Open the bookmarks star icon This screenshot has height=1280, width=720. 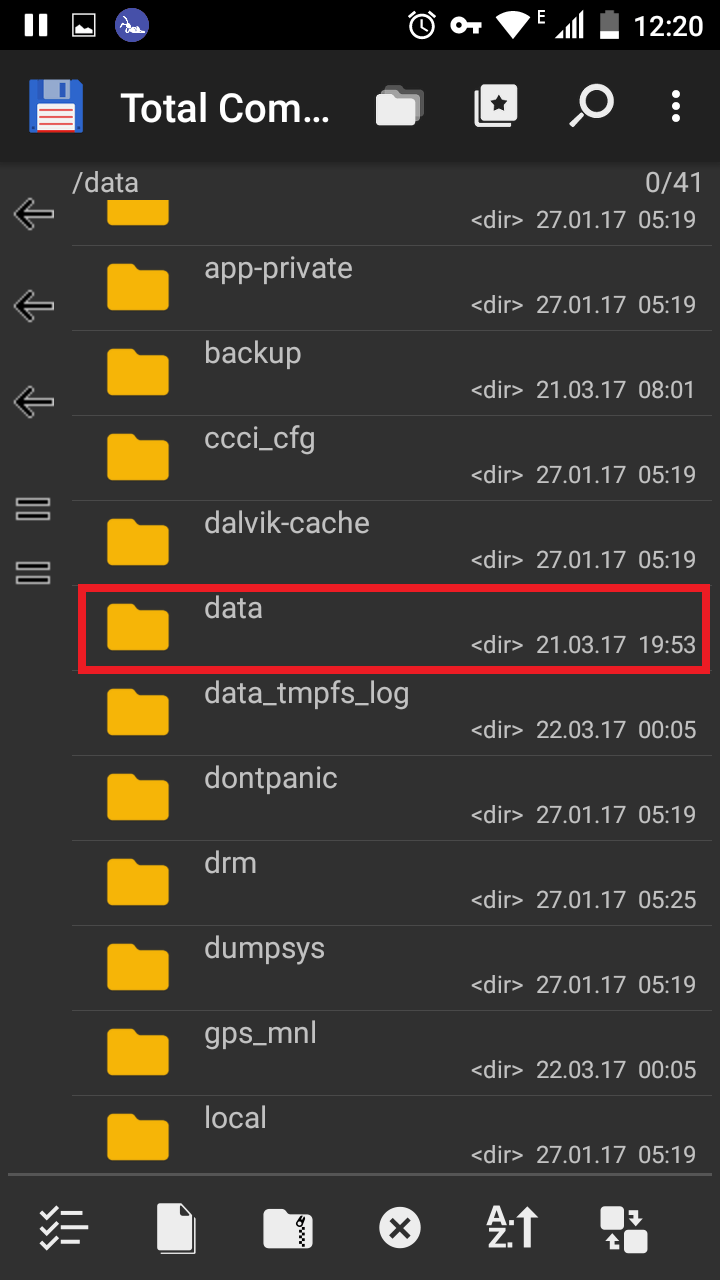pyautogui.click(x=496, y=106)
